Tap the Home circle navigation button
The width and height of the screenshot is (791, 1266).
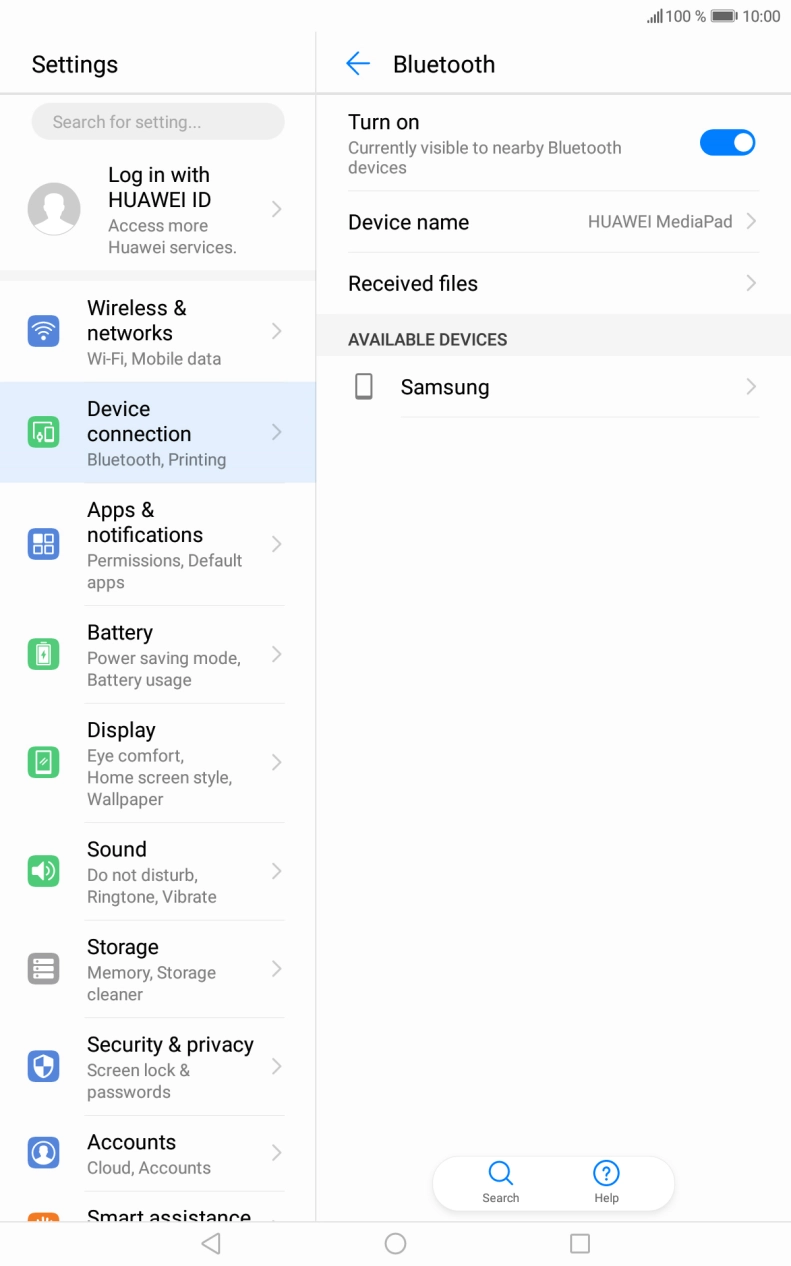point(395,1243)
